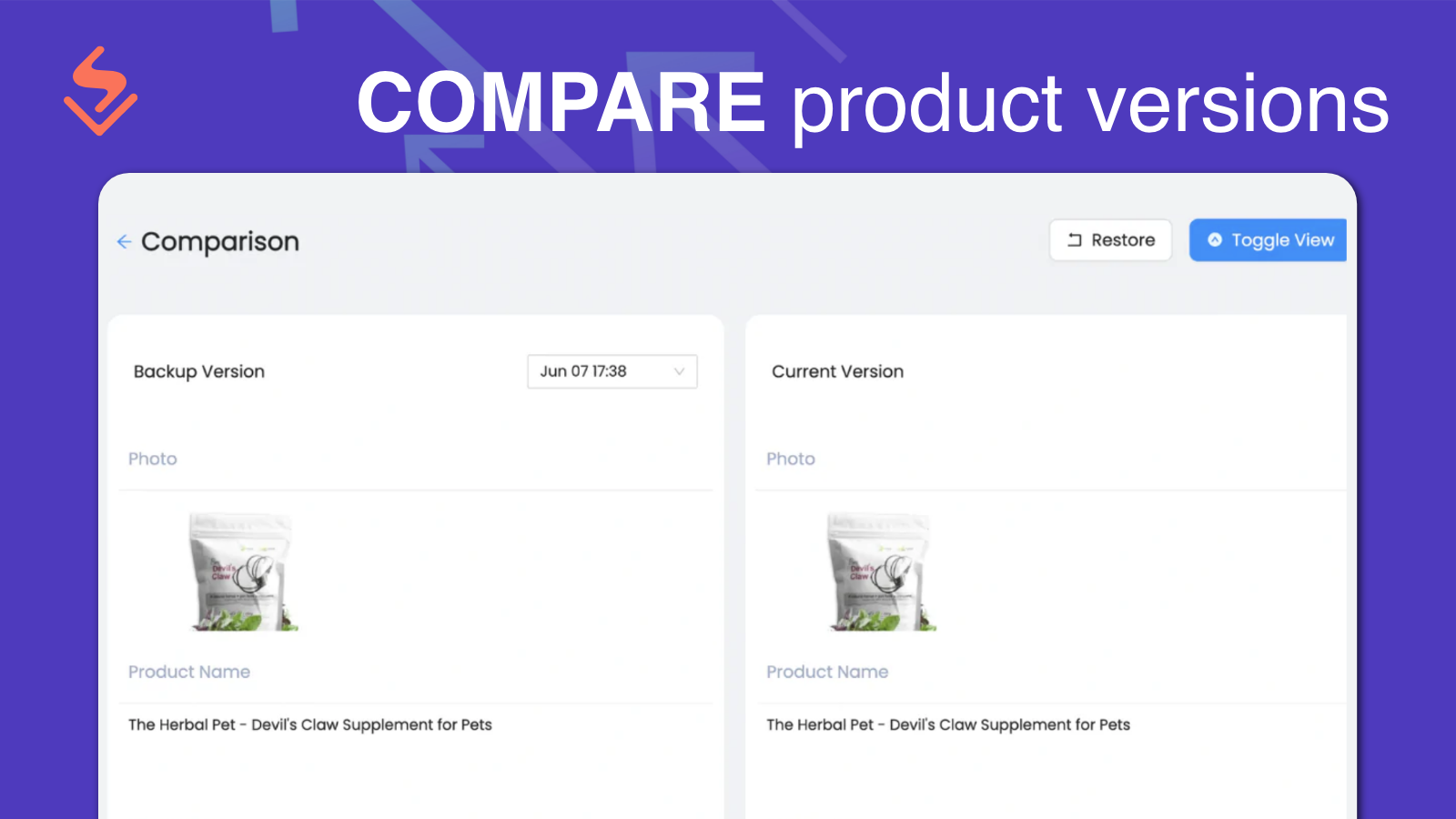Click the Photo field label on Current Version
The image size is (1456, 819).
click(x=790, y=459)
